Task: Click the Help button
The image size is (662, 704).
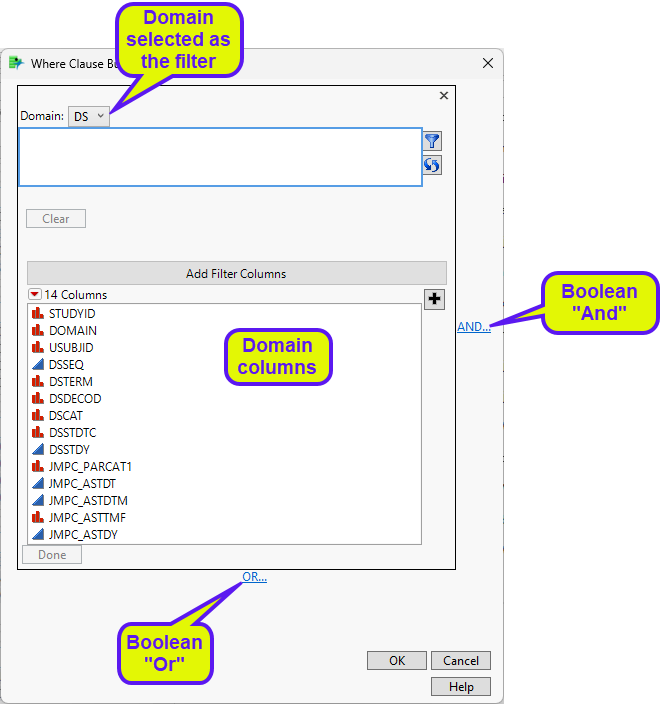Action: click(461, 687)
